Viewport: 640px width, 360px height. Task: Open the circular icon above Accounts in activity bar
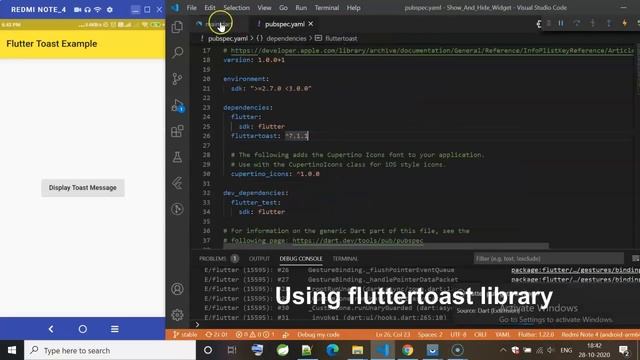pyautogui.click(x=177, y=209)
